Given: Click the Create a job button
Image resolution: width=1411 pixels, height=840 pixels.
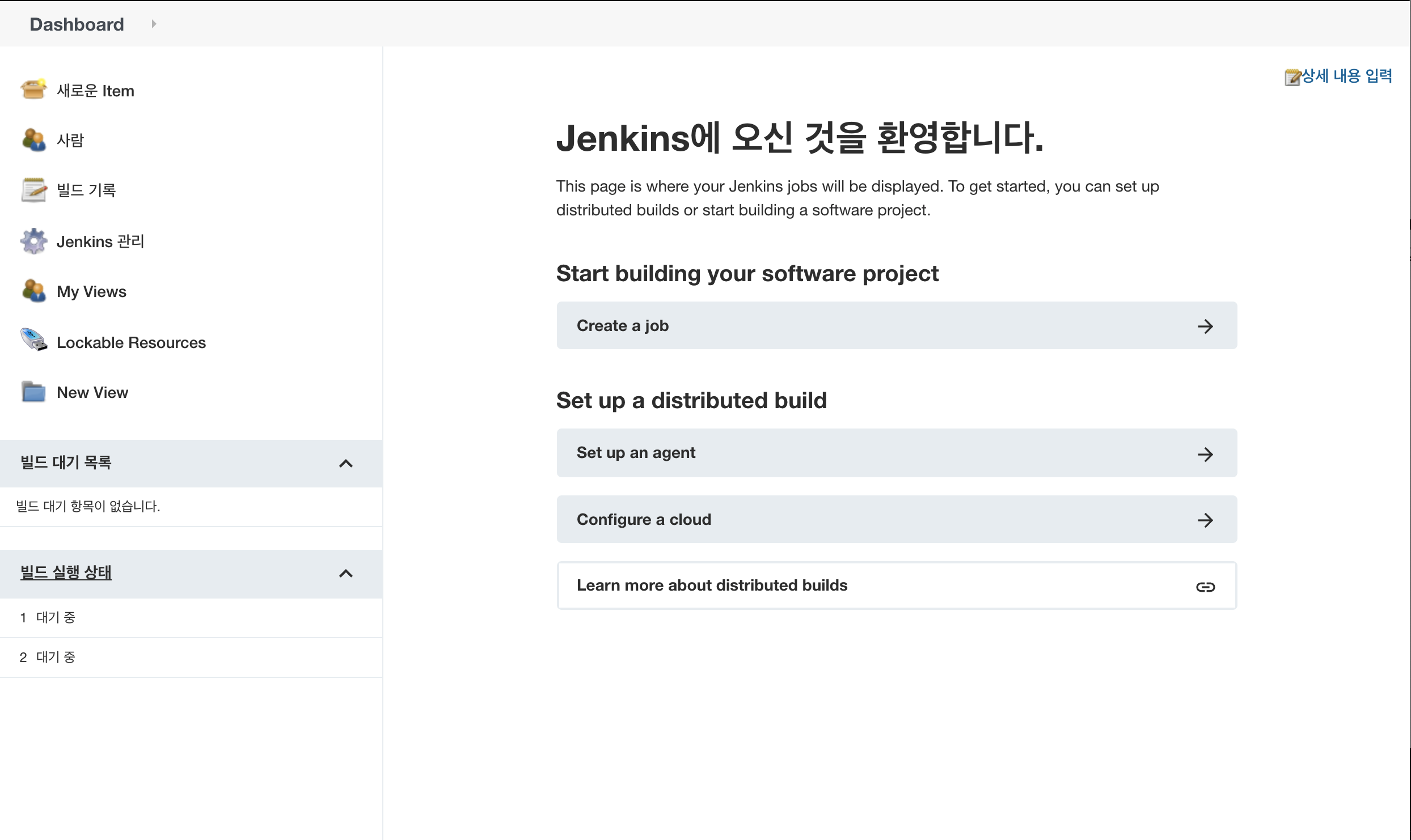Looking at the screenshot, I should click(896, 325).
